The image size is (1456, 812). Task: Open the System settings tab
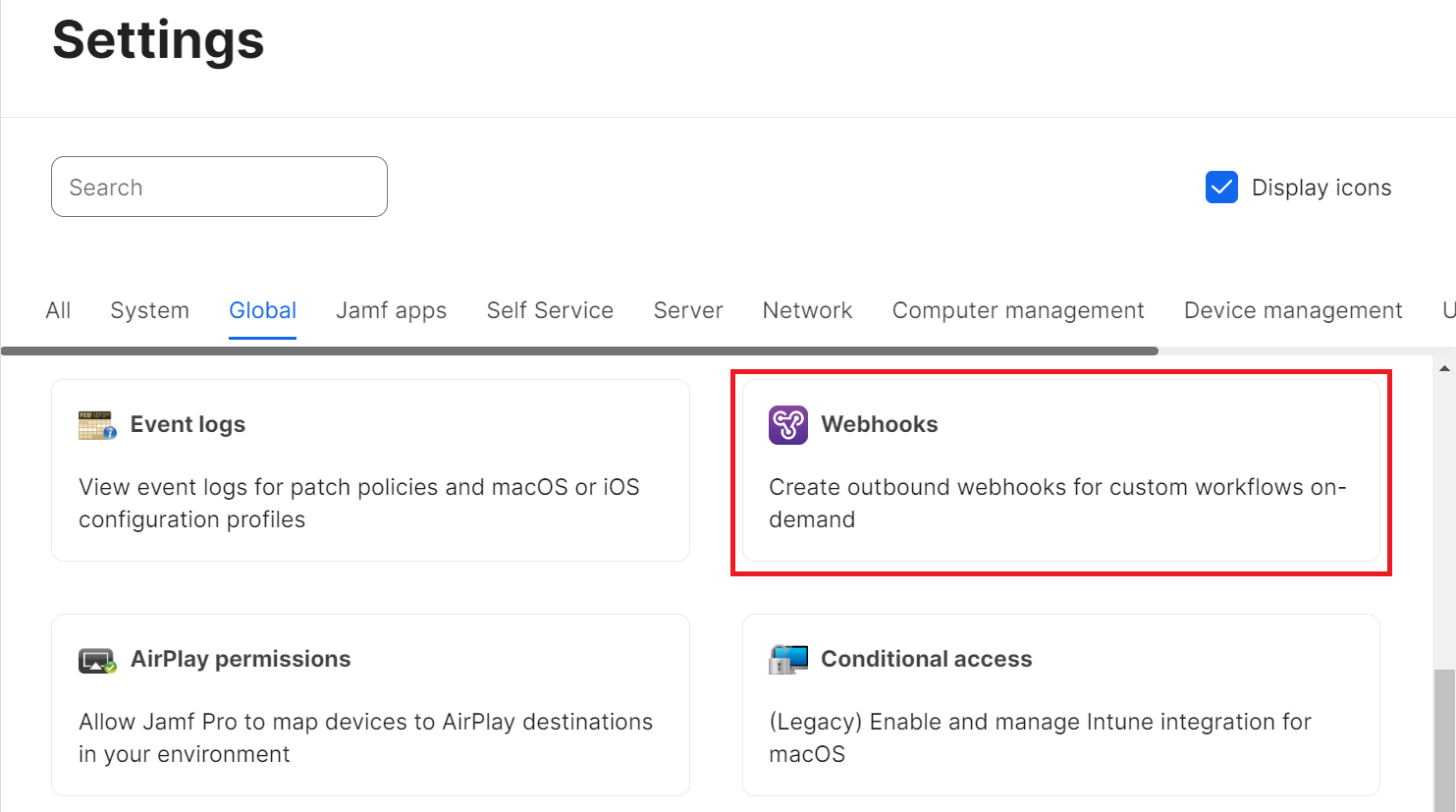tap(149, 311)
